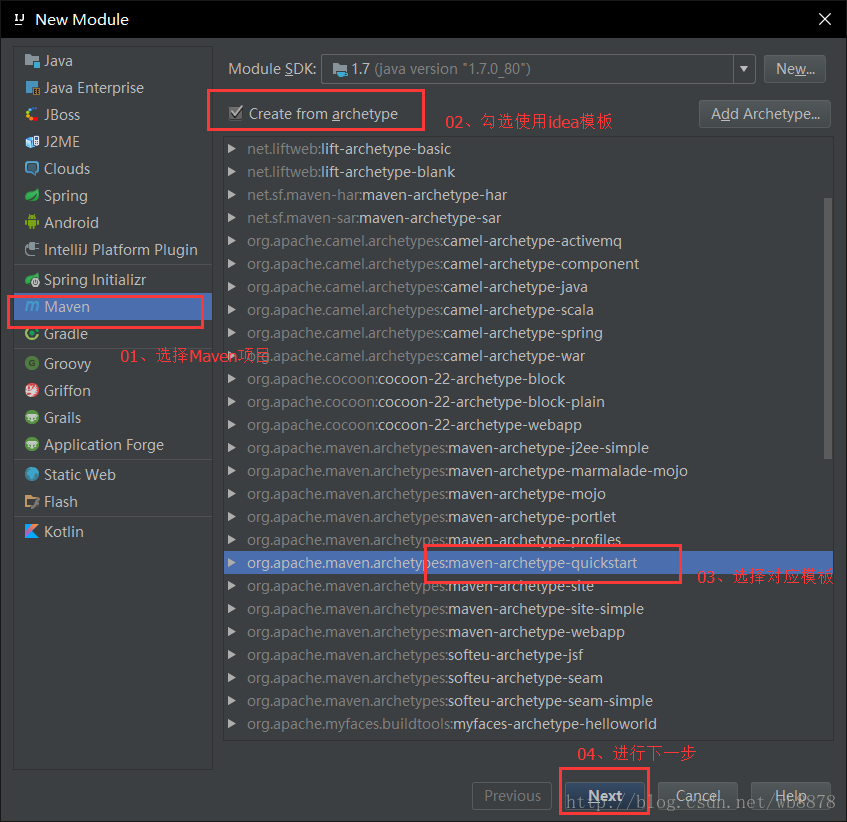Select maven-archetype-site-simple row

coord(528,609)
